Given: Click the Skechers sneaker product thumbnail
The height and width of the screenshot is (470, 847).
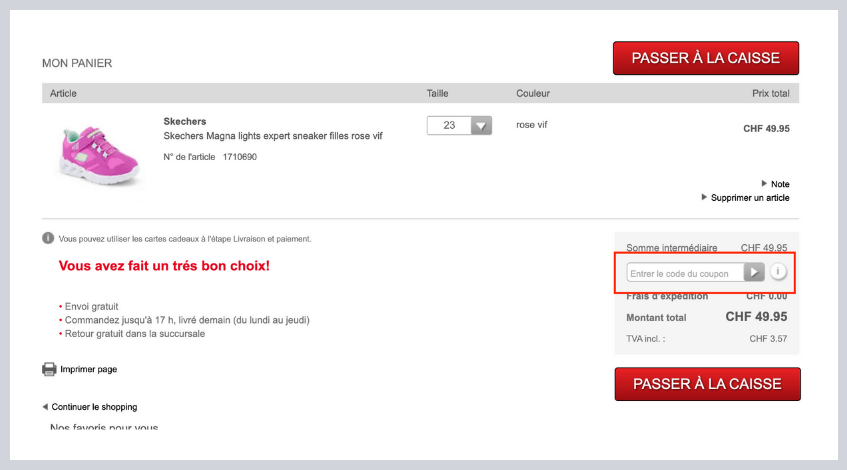Looking at the screenshot, I should pos(99,156).
